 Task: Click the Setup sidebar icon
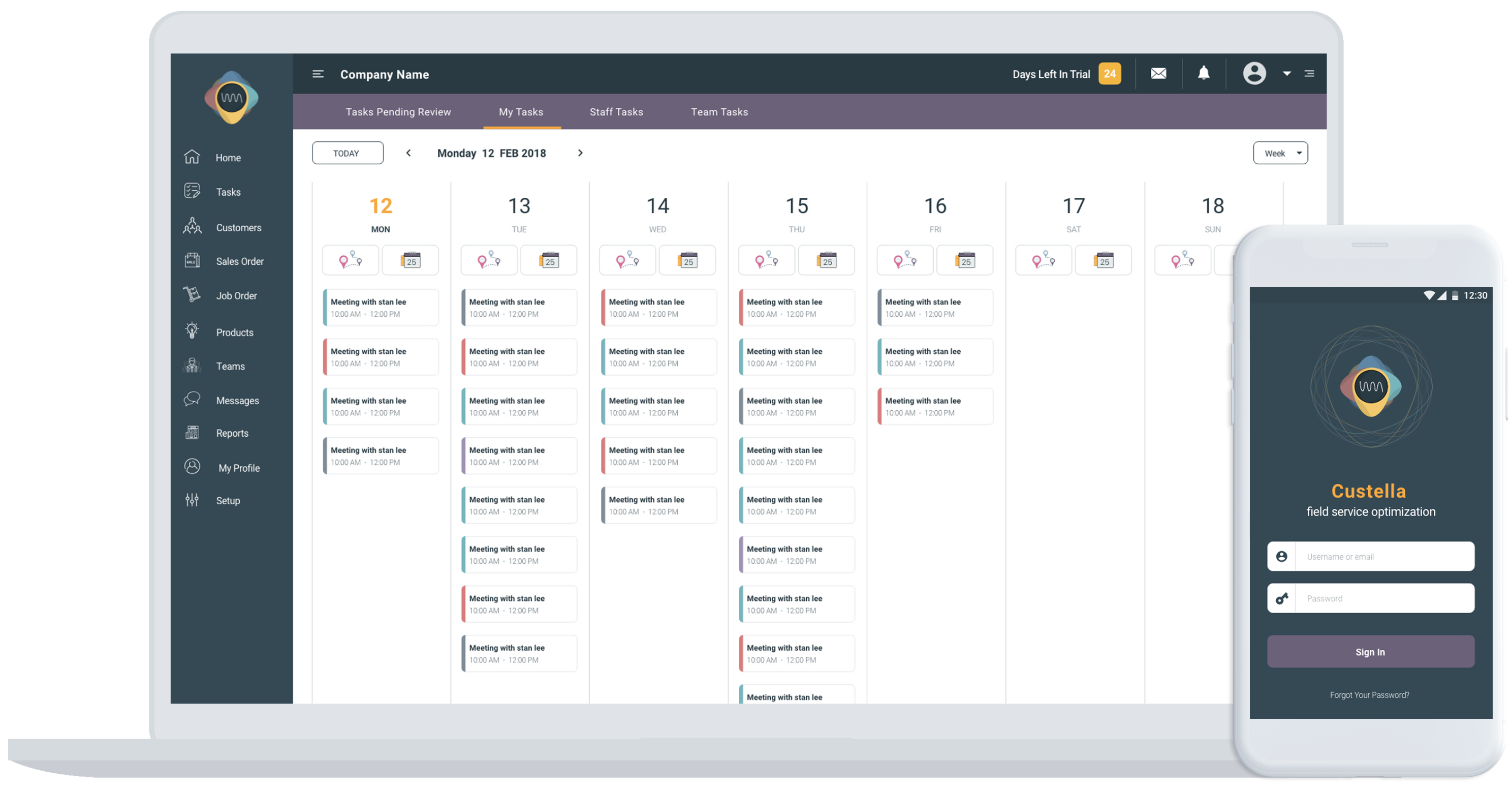(x=192, y=500)
